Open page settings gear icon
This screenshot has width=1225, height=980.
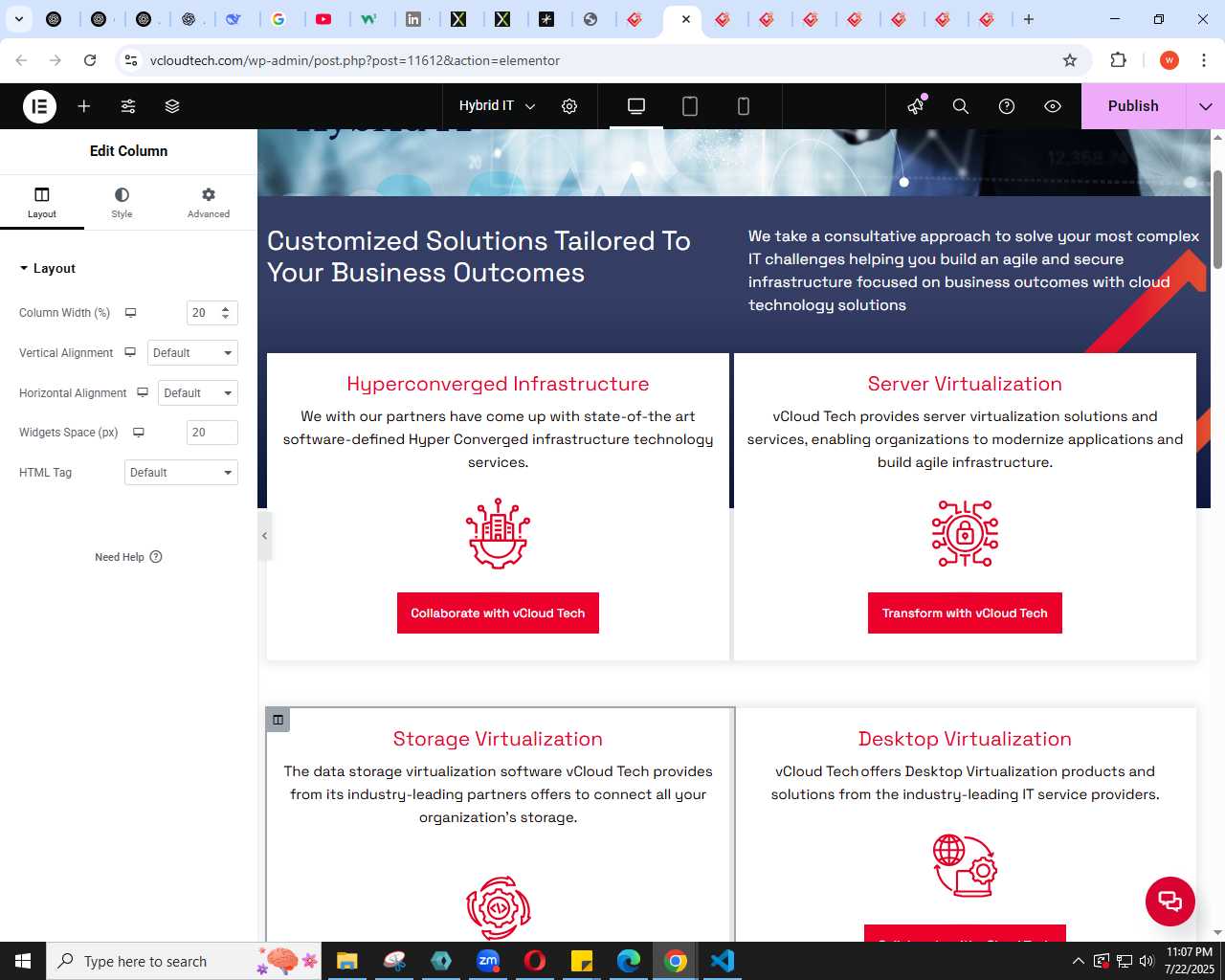569,106
